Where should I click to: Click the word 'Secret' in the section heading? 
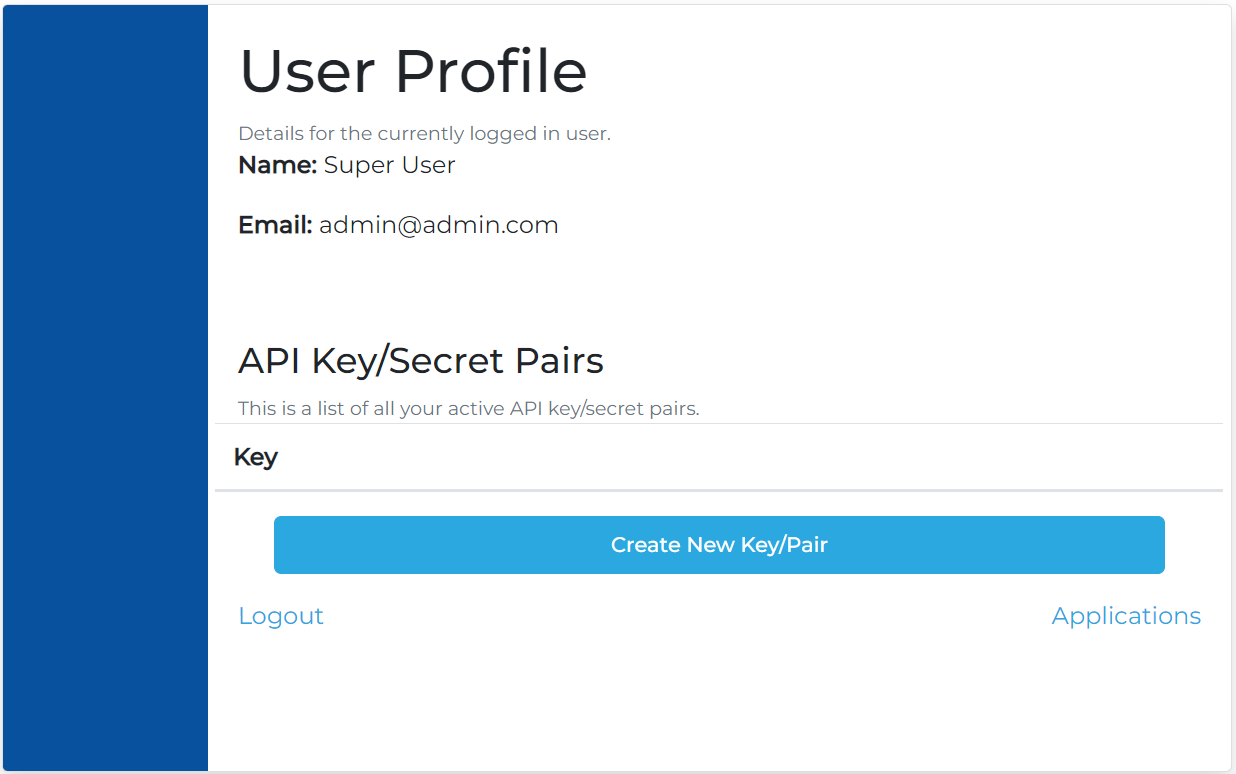(x=447, y=360)
